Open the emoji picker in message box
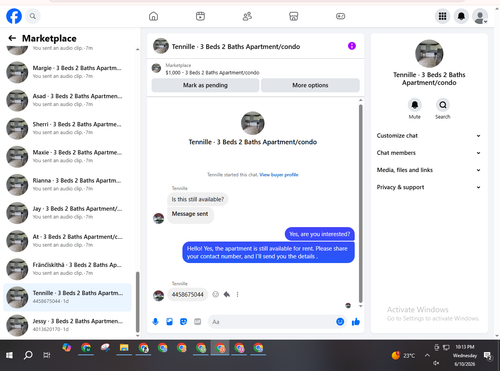 point(340,322)
